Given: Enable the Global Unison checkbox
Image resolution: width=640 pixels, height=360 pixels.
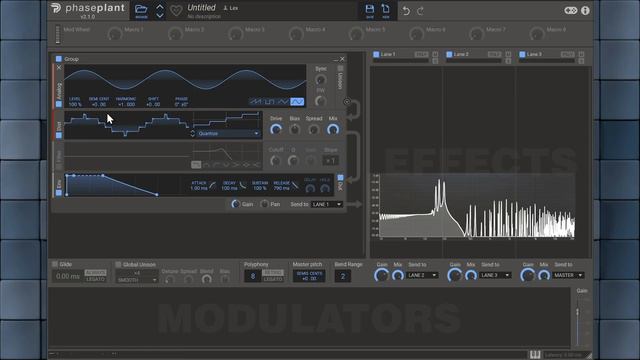Looking at the screenshot, I should coord(118,264).
